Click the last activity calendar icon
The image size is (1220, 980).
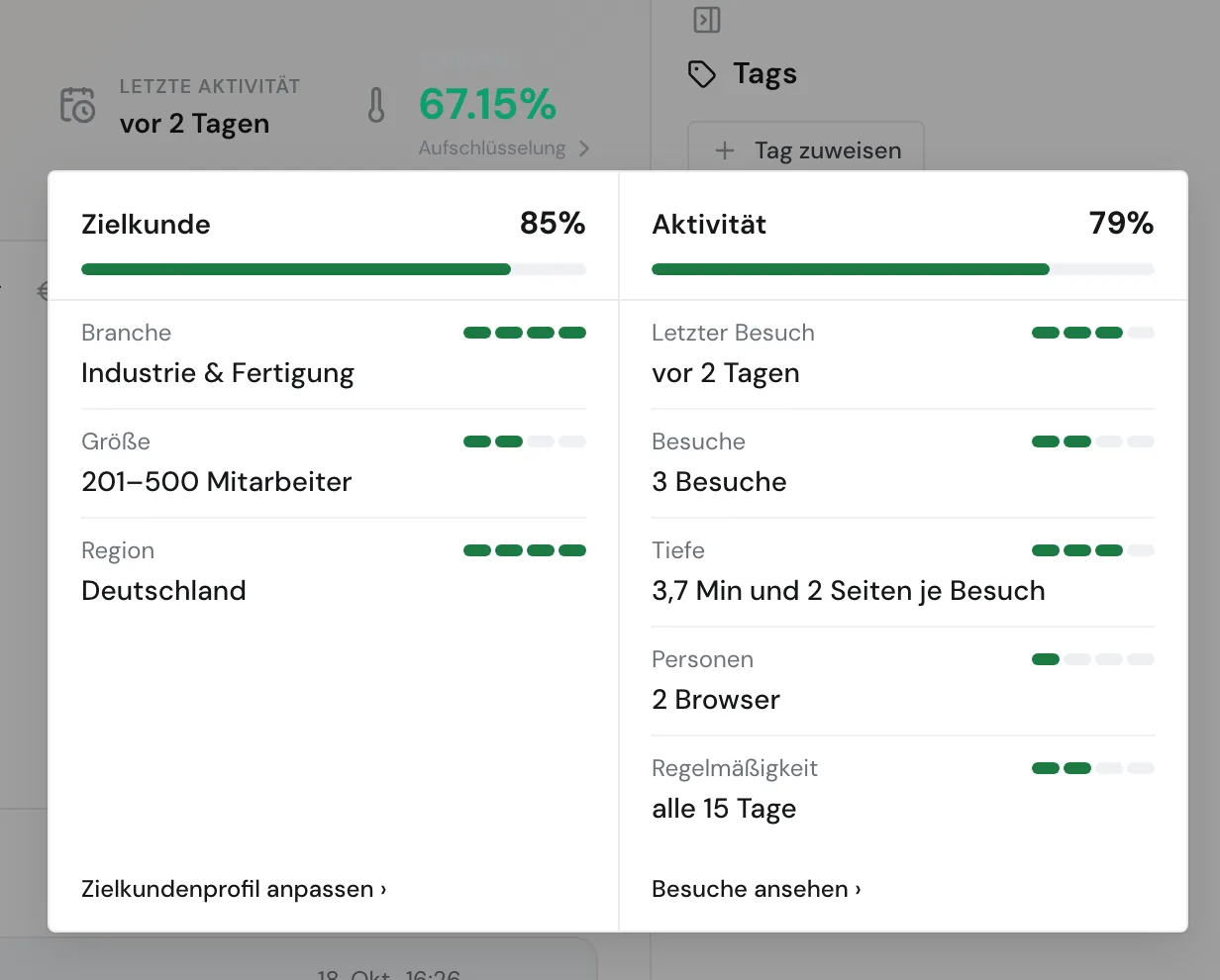[x=78, y=105]
